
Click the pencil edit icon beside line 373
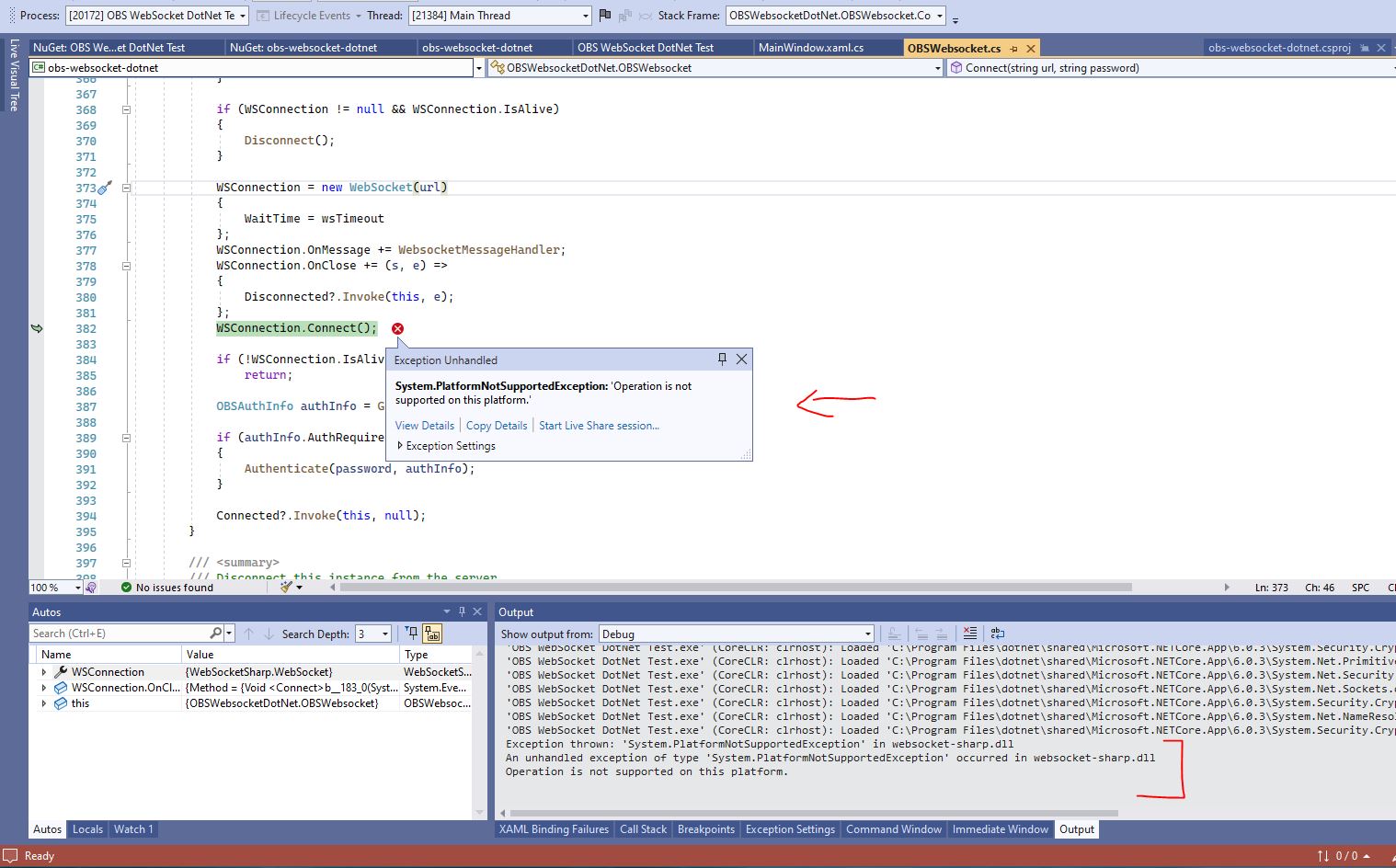103,187
